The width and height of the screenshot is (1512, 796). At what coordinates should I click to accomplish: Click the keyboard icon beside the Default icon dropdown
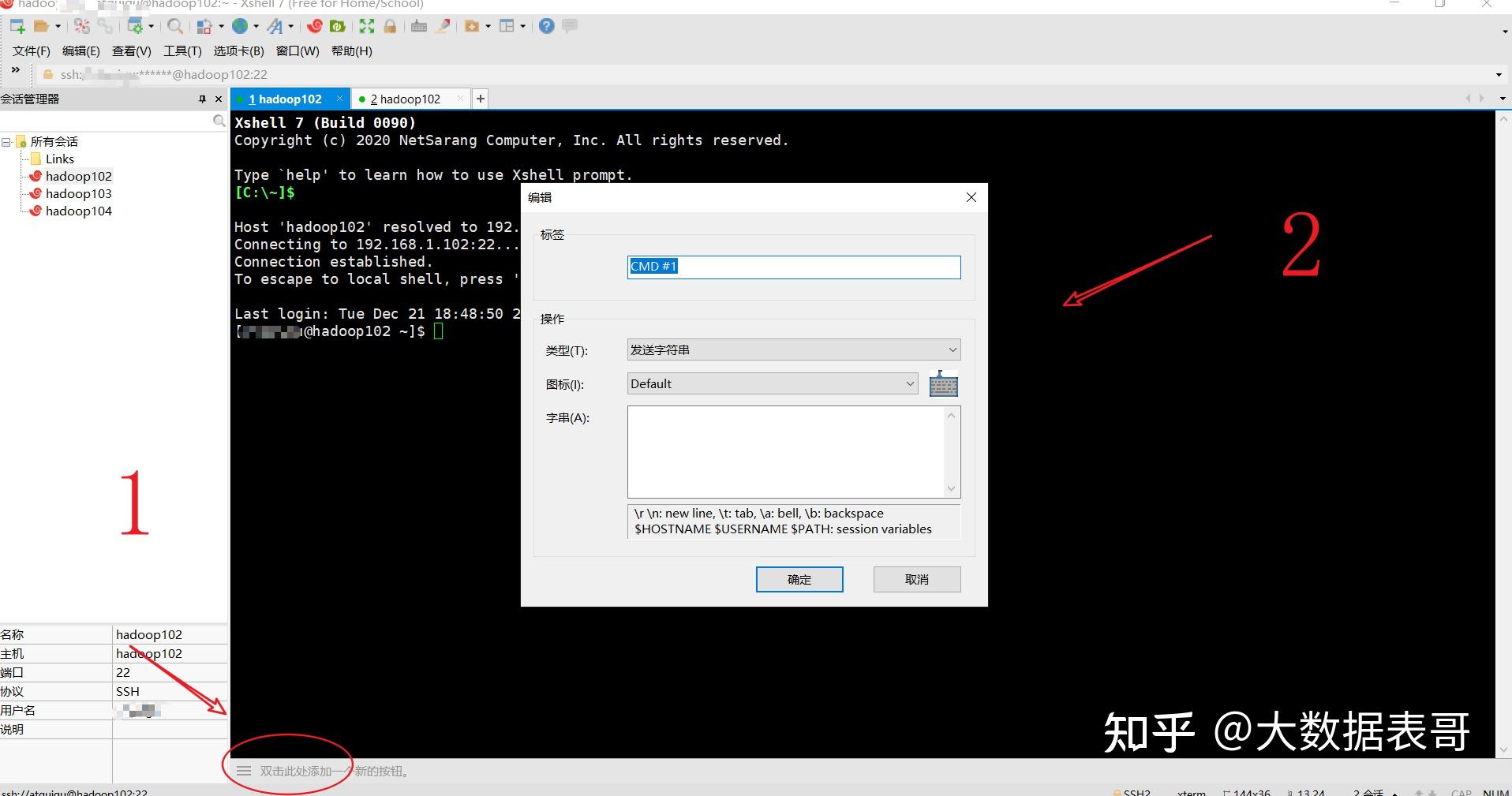[944, 384]
